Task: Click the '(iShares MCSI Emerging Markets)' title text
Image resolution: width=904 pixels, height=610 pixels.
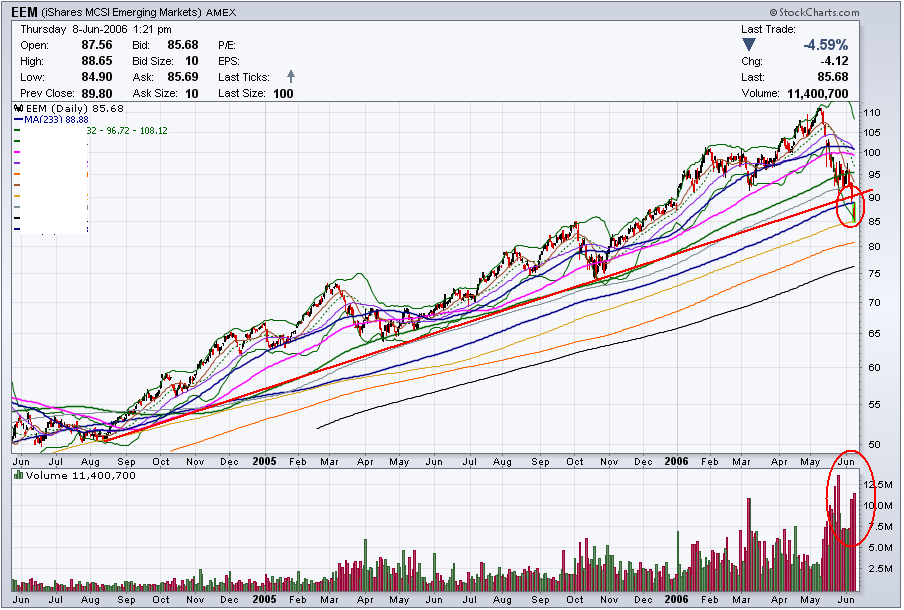Action: (121, 13)
